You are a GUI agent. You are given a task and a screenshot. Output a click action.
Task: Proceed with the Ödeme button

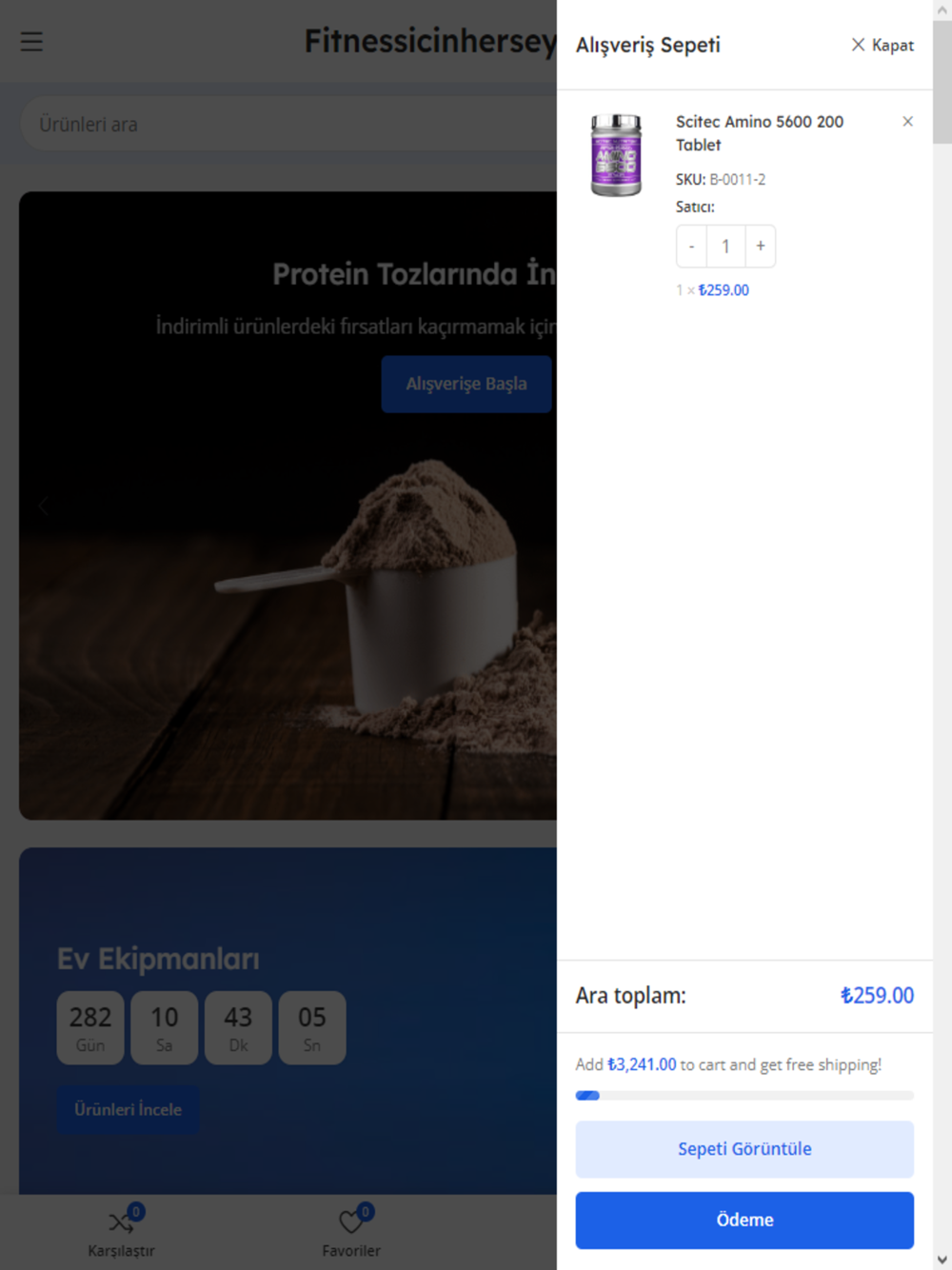744,1220
